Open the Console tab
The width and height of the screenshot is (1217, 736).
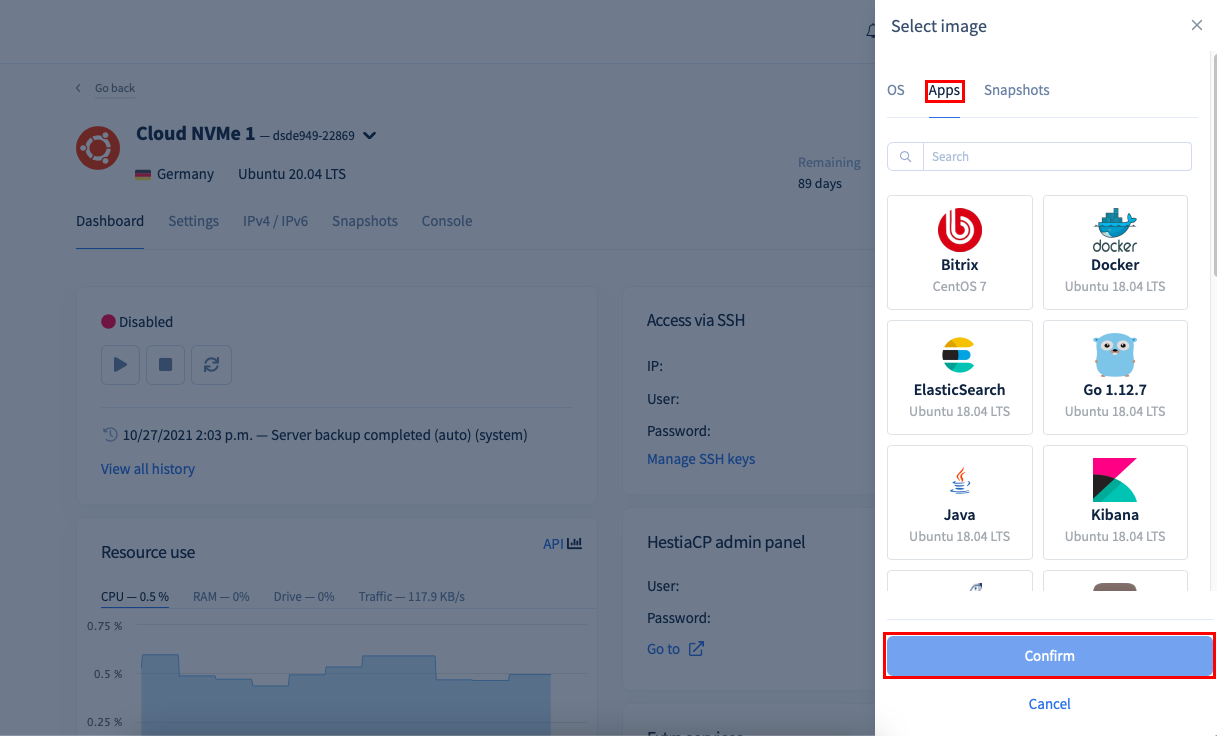tap(447, 221)
